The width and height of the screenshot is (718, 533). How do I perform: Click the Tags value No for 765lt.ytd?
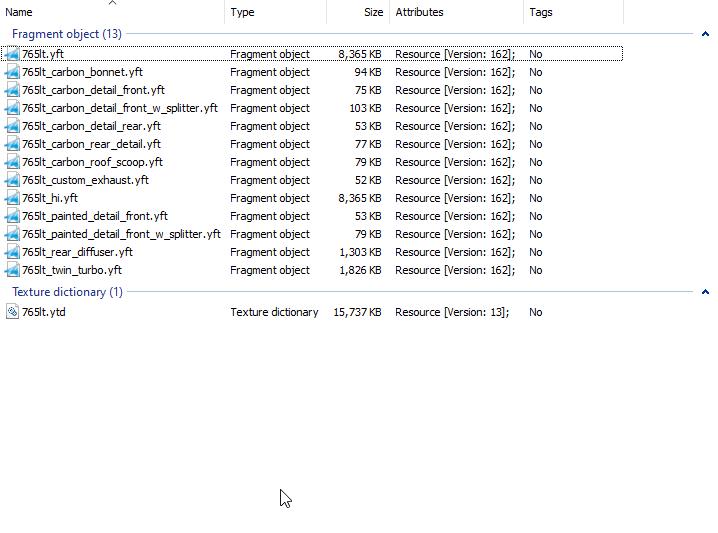click(x=536, y=312)
